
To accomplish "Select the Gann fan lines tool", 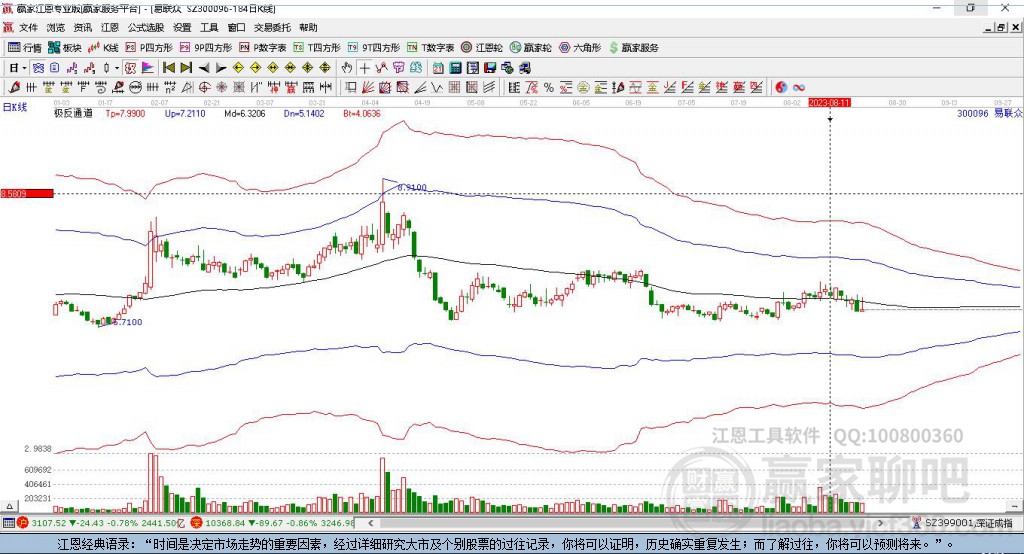I will pyautogui.click(x=367, y=87).
